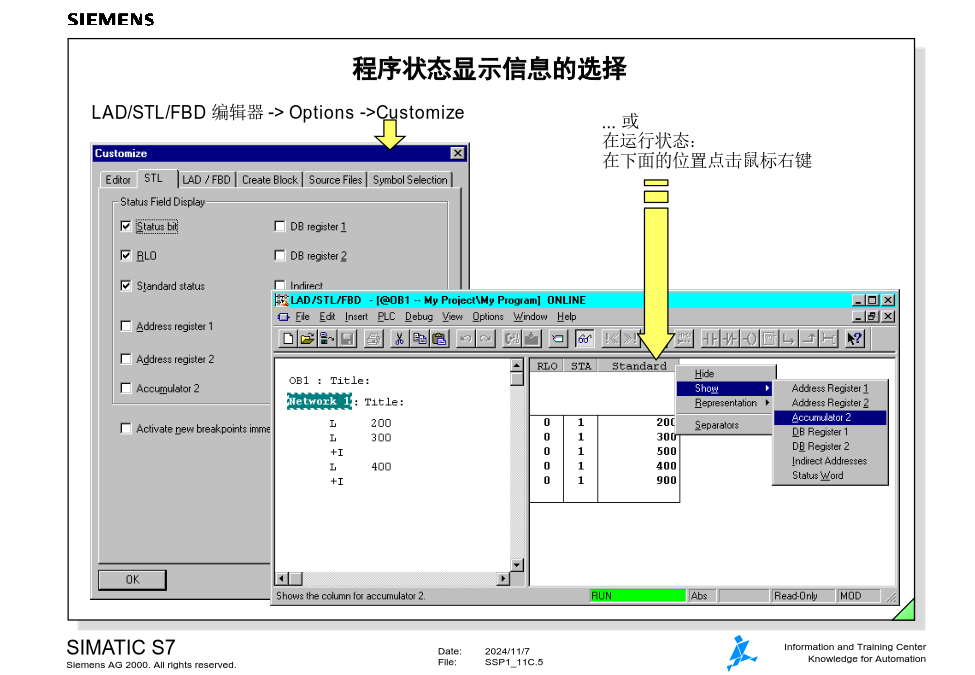
Task: Click the code pane scroll-down arrow
Action: 517,565
